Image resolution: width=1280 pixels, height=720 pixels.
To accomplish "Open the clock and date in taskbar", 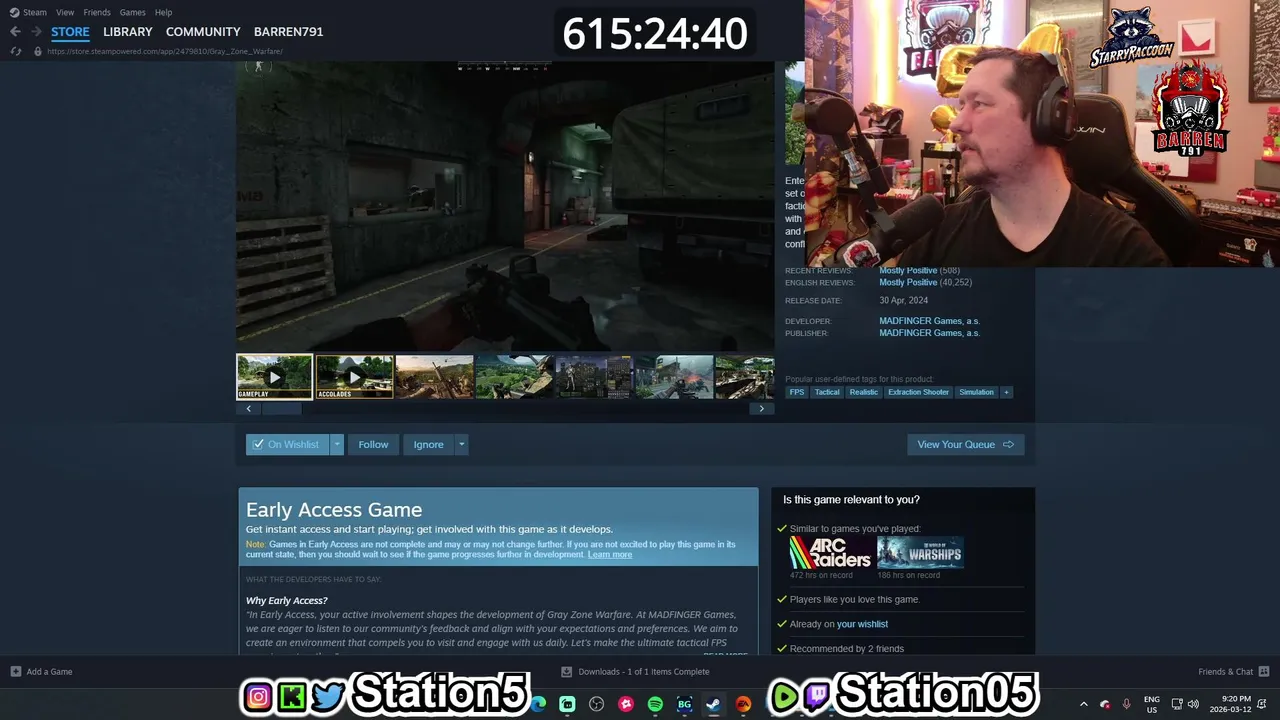I will point(1231,704).
